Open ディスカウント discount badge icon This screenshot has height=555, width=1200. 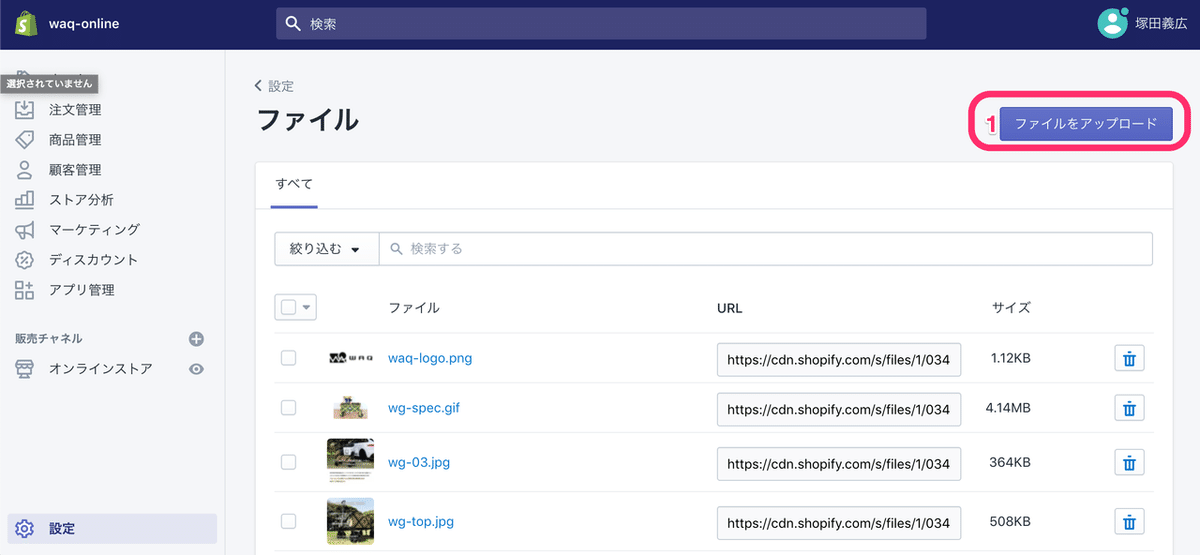(25, 260)
